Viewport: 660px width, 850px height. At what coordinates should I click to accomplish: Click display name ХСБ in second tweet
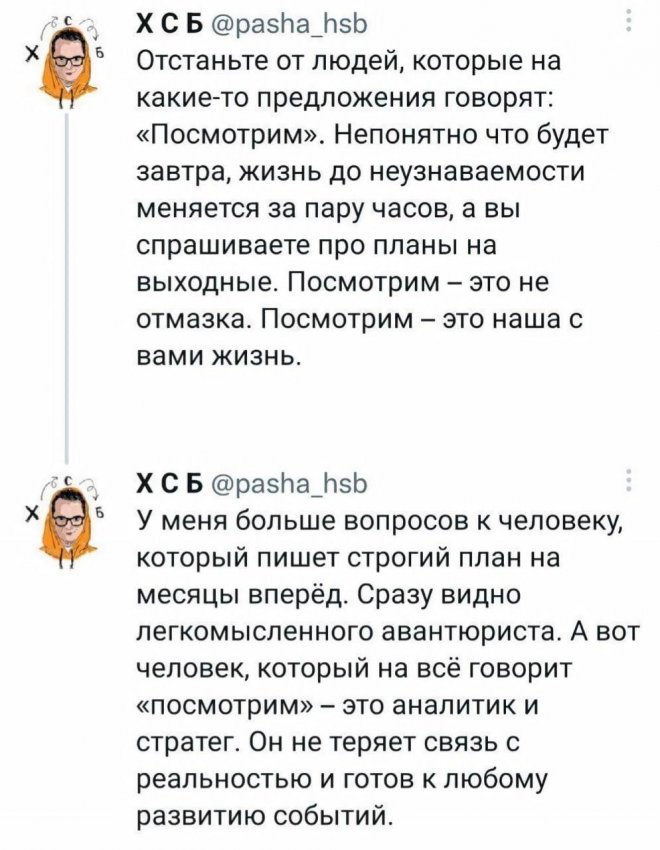point(169,484)
